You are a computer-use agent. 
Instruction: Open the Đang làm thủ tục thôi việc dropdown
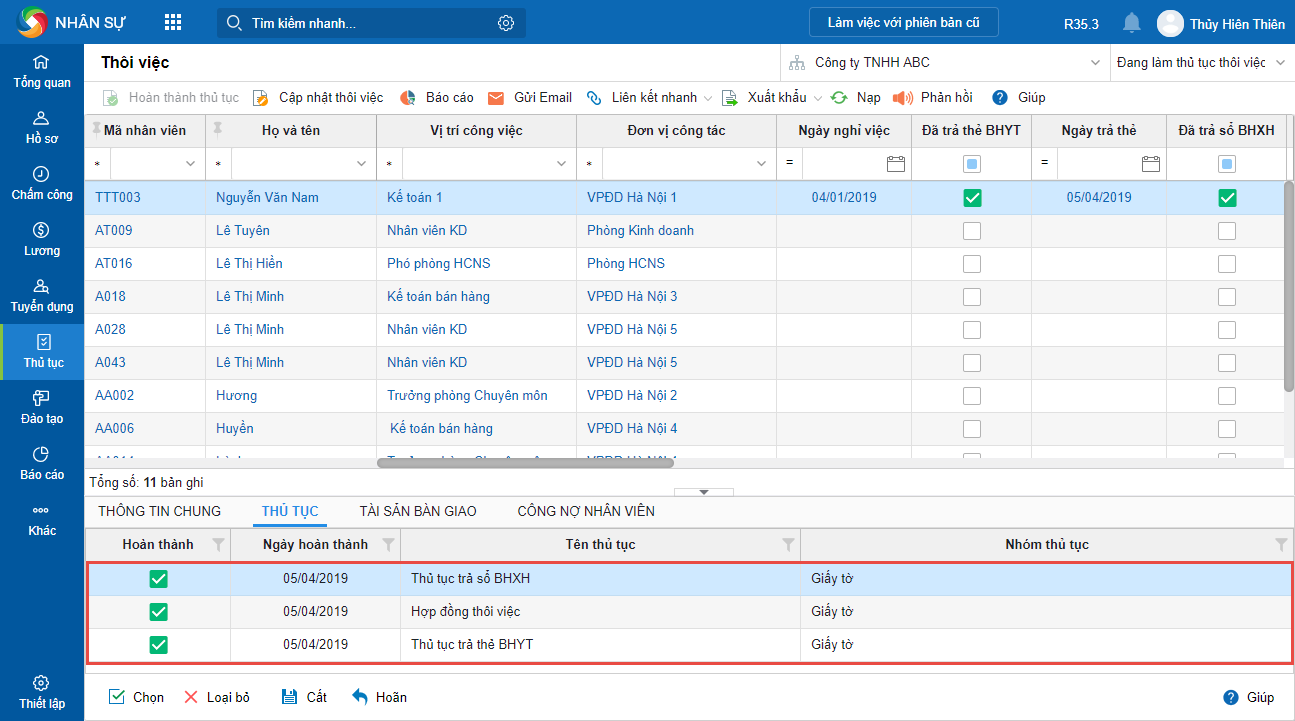coord(1280,63)
